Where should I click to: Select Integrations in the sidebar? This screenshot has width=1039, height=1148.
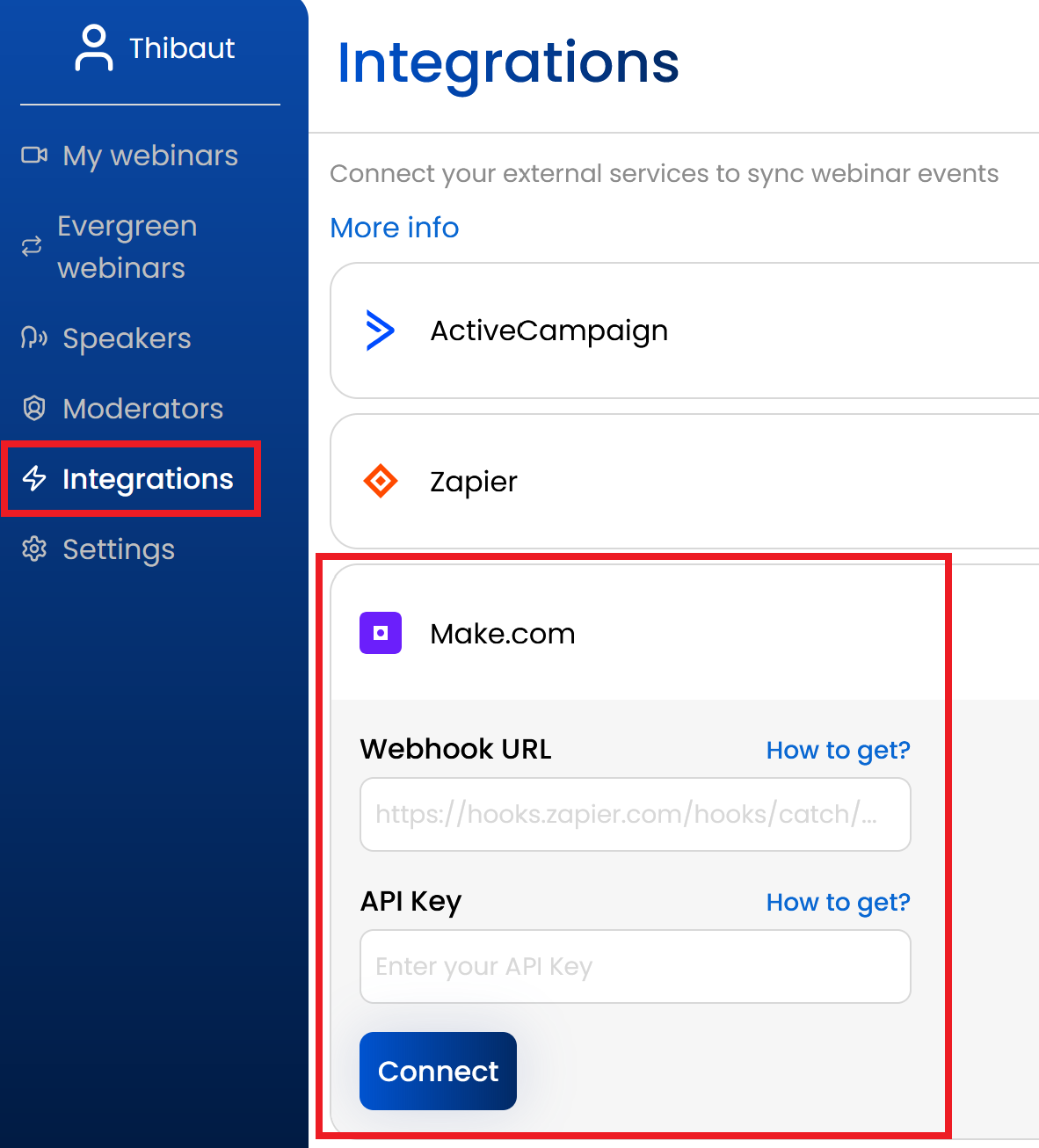(148, 479)
